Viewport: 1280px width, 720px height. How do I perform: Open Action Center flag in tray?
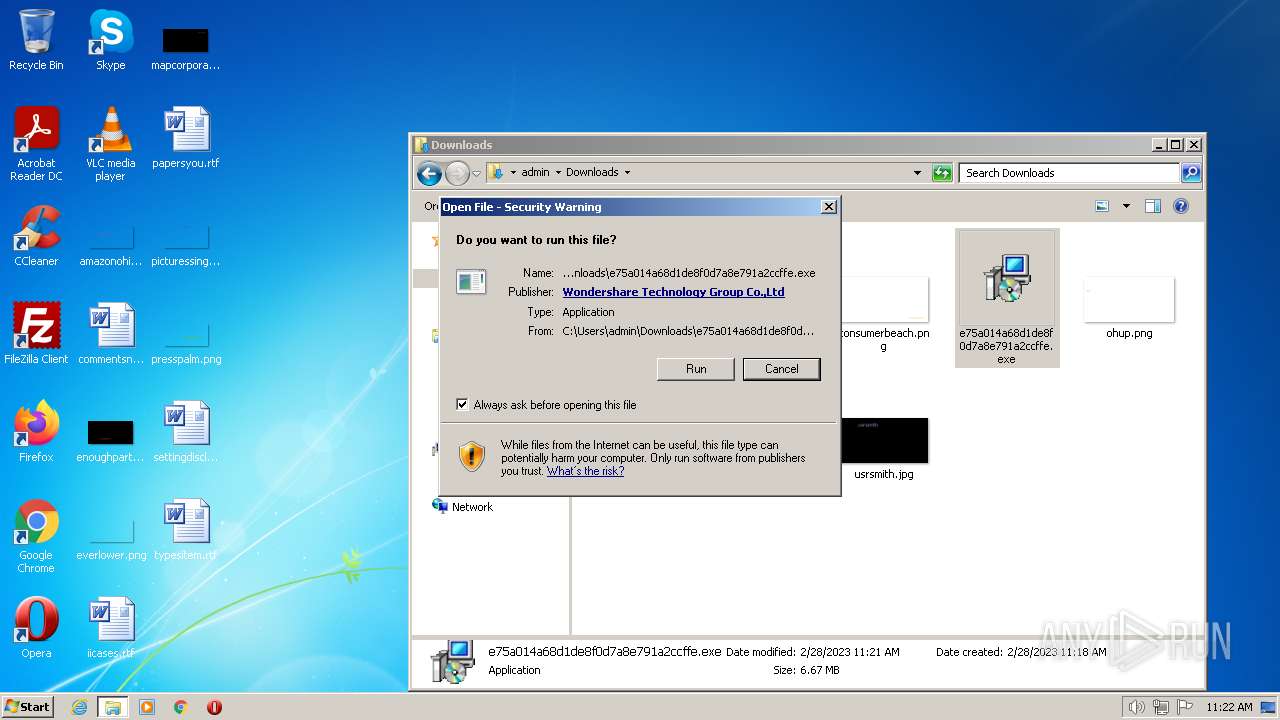1184,707
